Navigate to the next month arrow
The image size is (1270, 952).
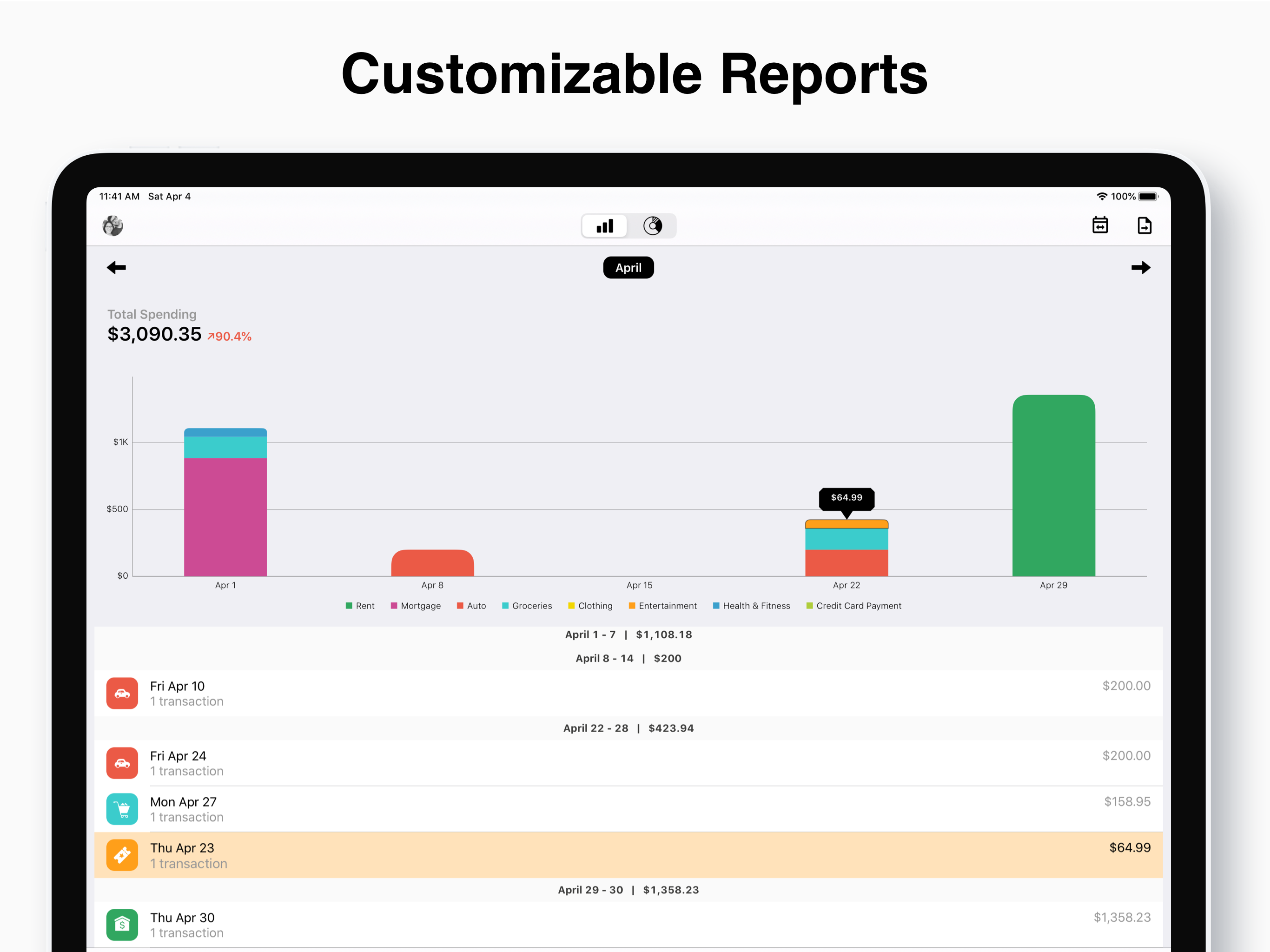(x=1141, y=268)
